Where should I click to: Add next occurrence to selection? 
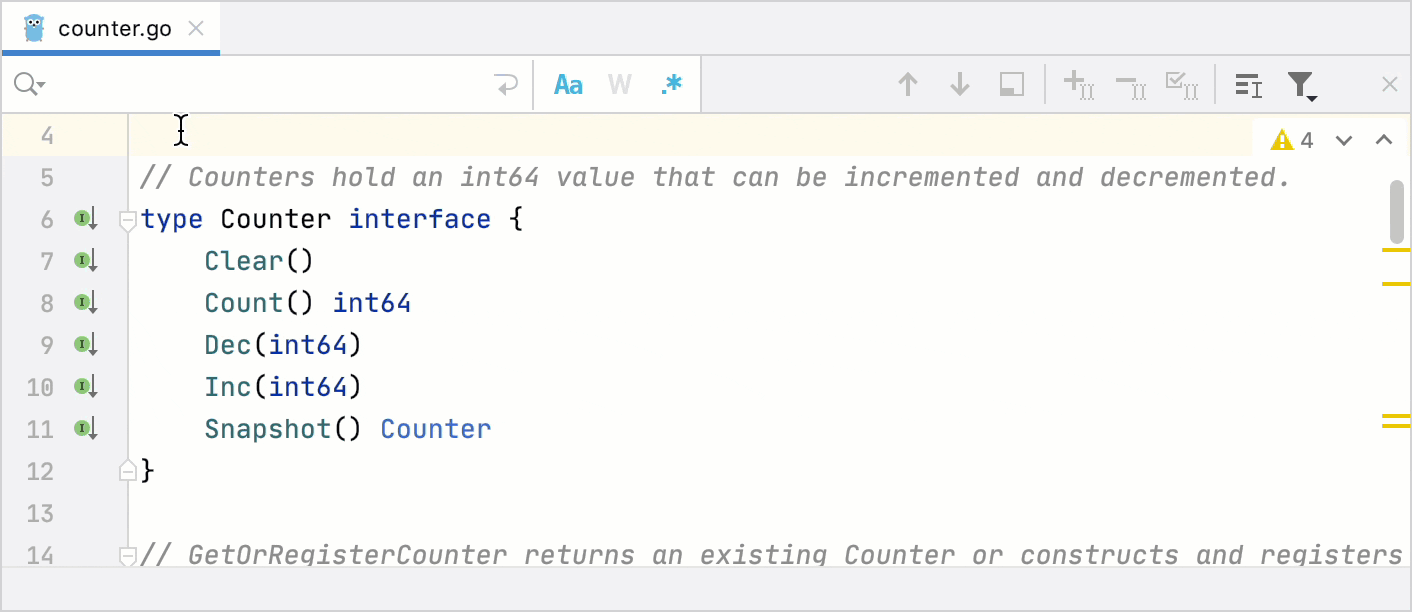pyautogui.click(x=1078, y=84)
